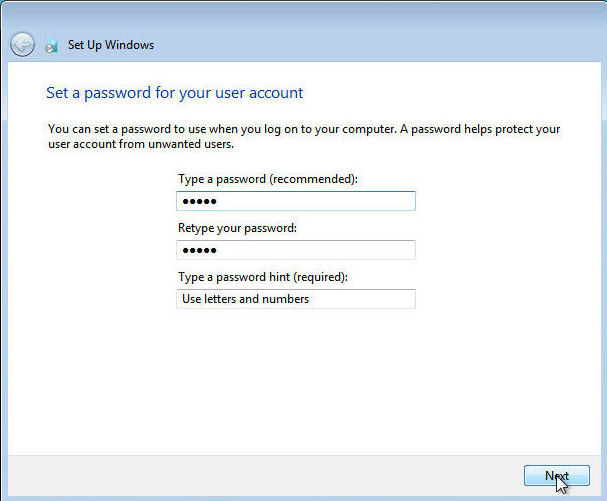Click Next to continue setup
607x501 pixels.
point(556,476)
